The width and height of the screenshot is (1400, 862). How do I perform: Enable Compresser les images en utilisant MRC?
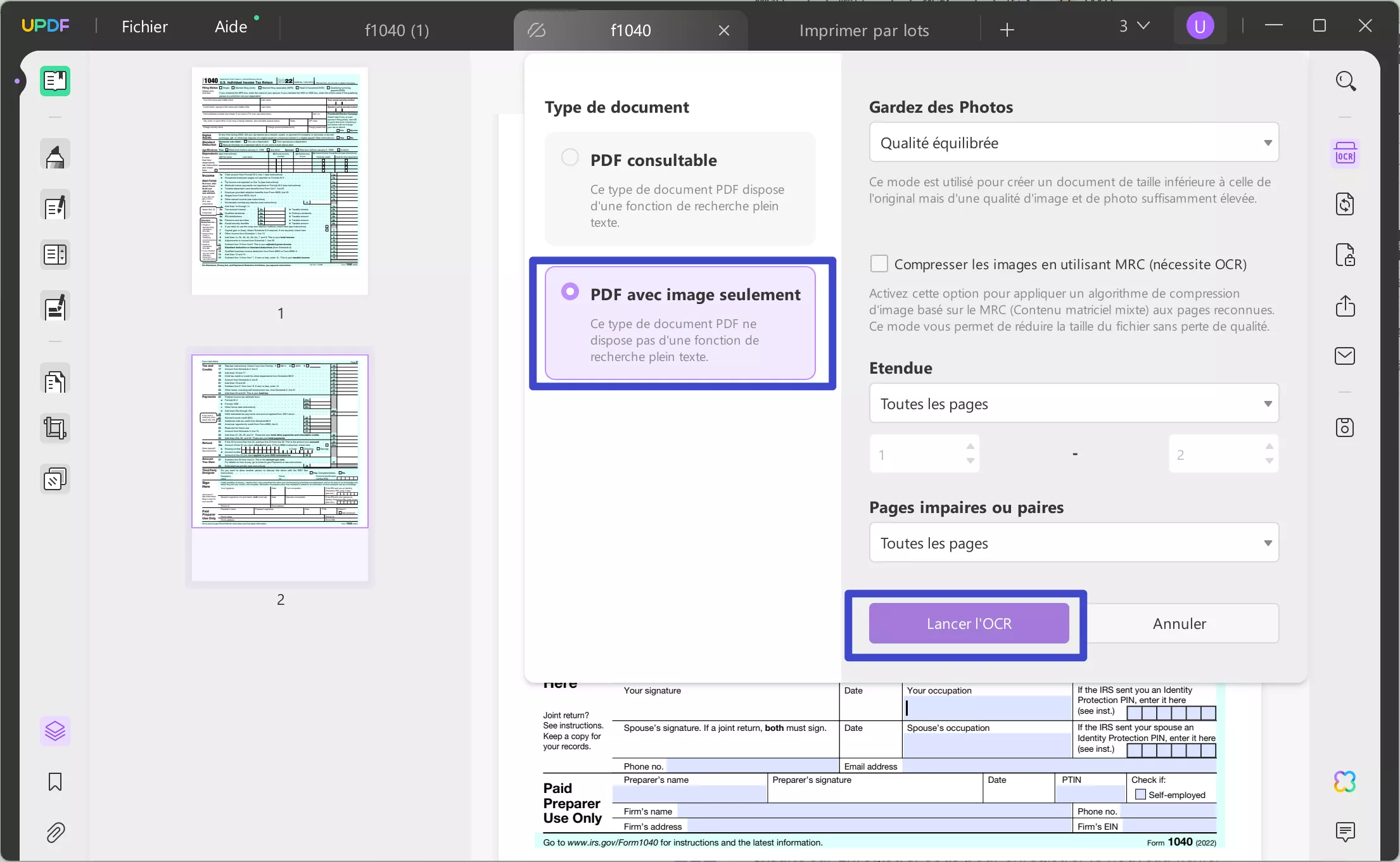click(879, 263)
